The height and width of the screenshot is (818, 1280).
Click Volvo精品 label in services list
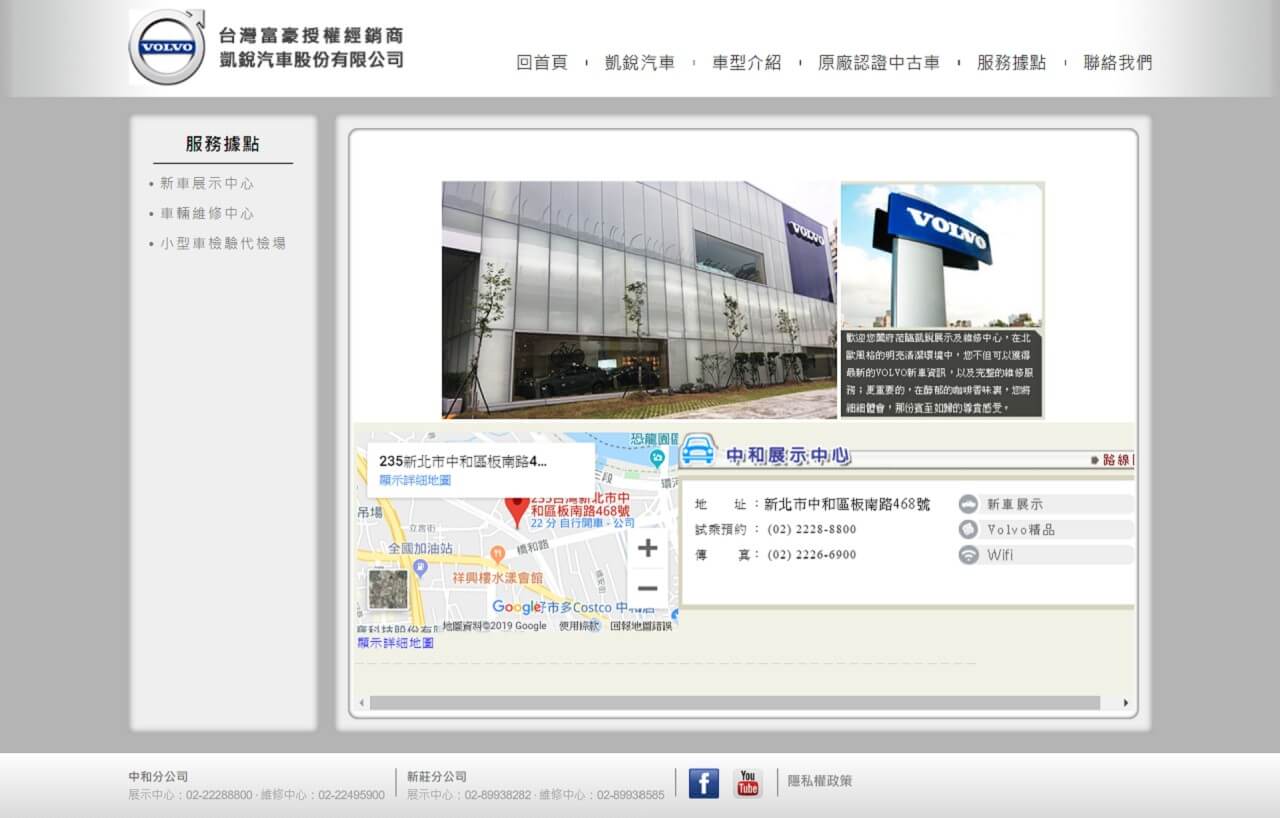pyautogui.click(x=1021, y=529)
